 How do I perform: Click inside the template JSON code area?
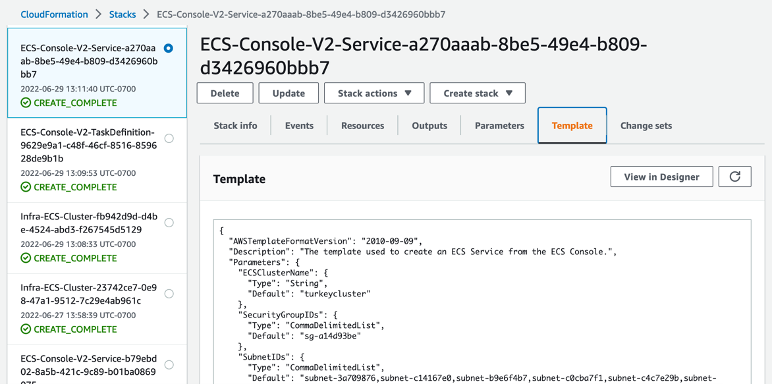point(482,301)
